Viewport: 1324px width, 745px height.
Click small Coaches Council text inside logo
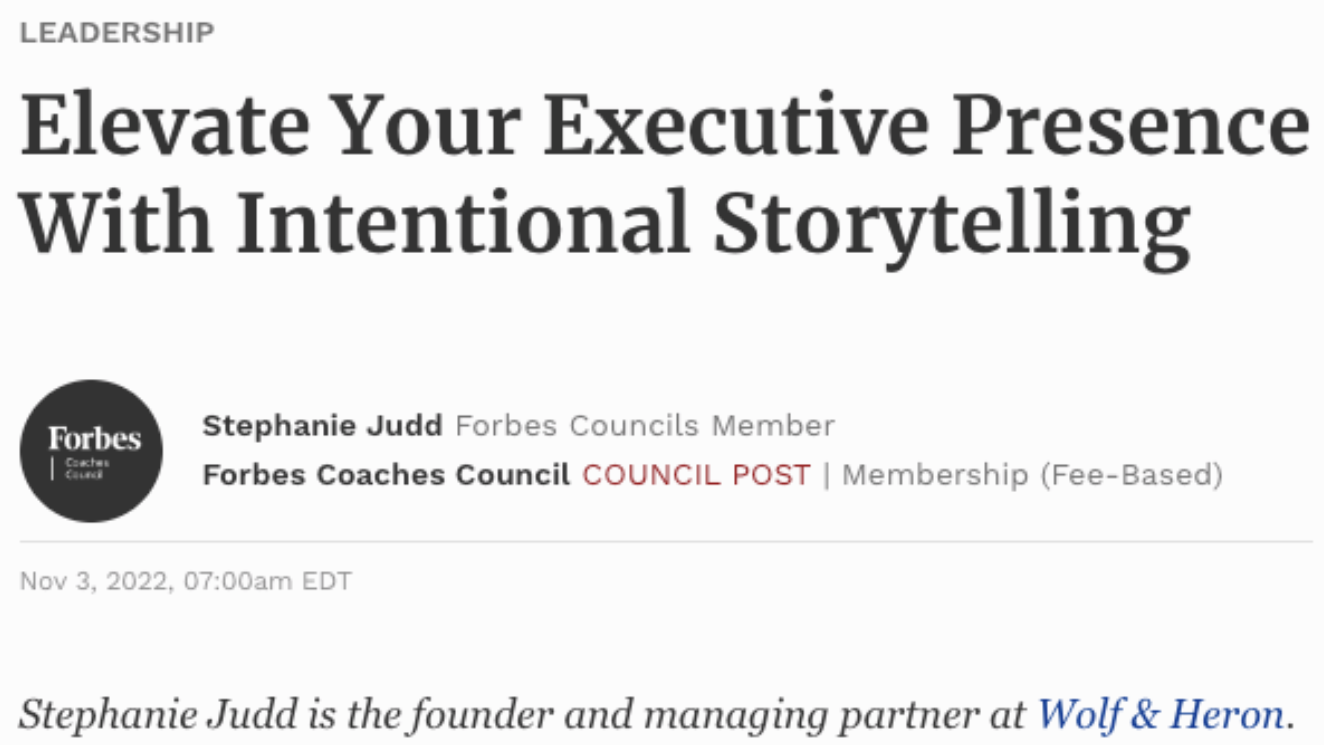click(x=87, y=468)
